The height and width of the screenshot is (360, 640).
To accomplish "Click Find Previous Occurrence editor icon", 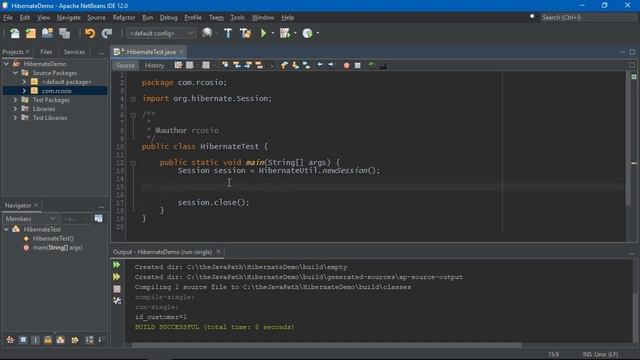I will click(x=237, y=65).
